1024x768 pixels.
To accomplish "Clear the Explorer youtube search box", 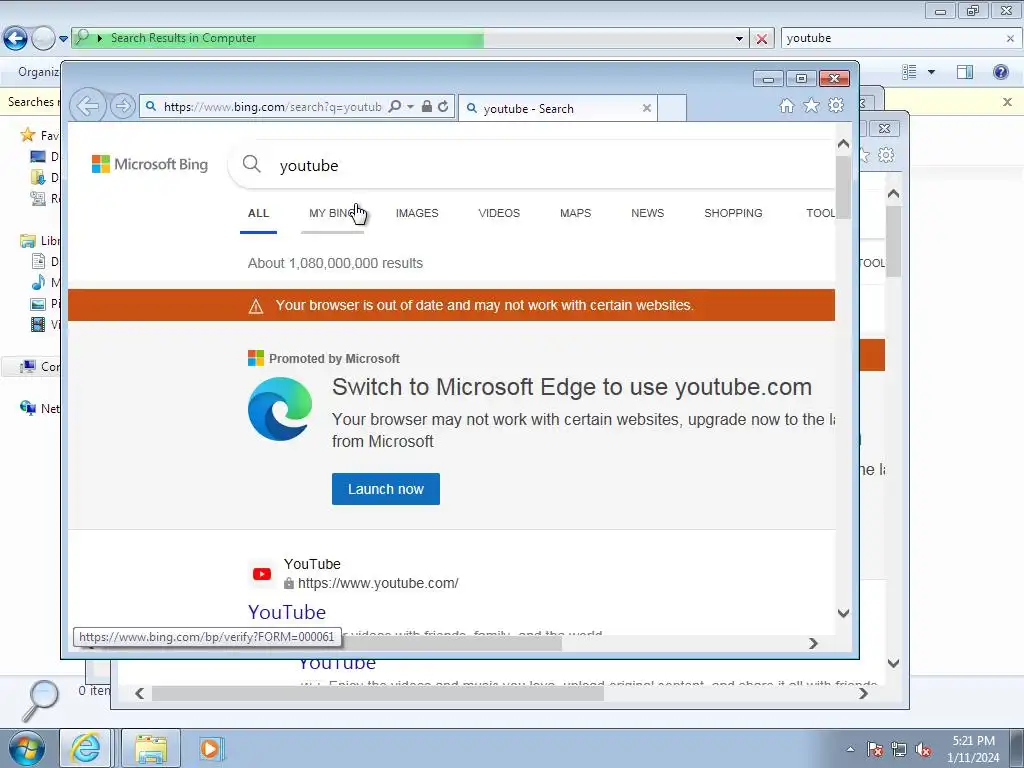I will coord(1010,39).
